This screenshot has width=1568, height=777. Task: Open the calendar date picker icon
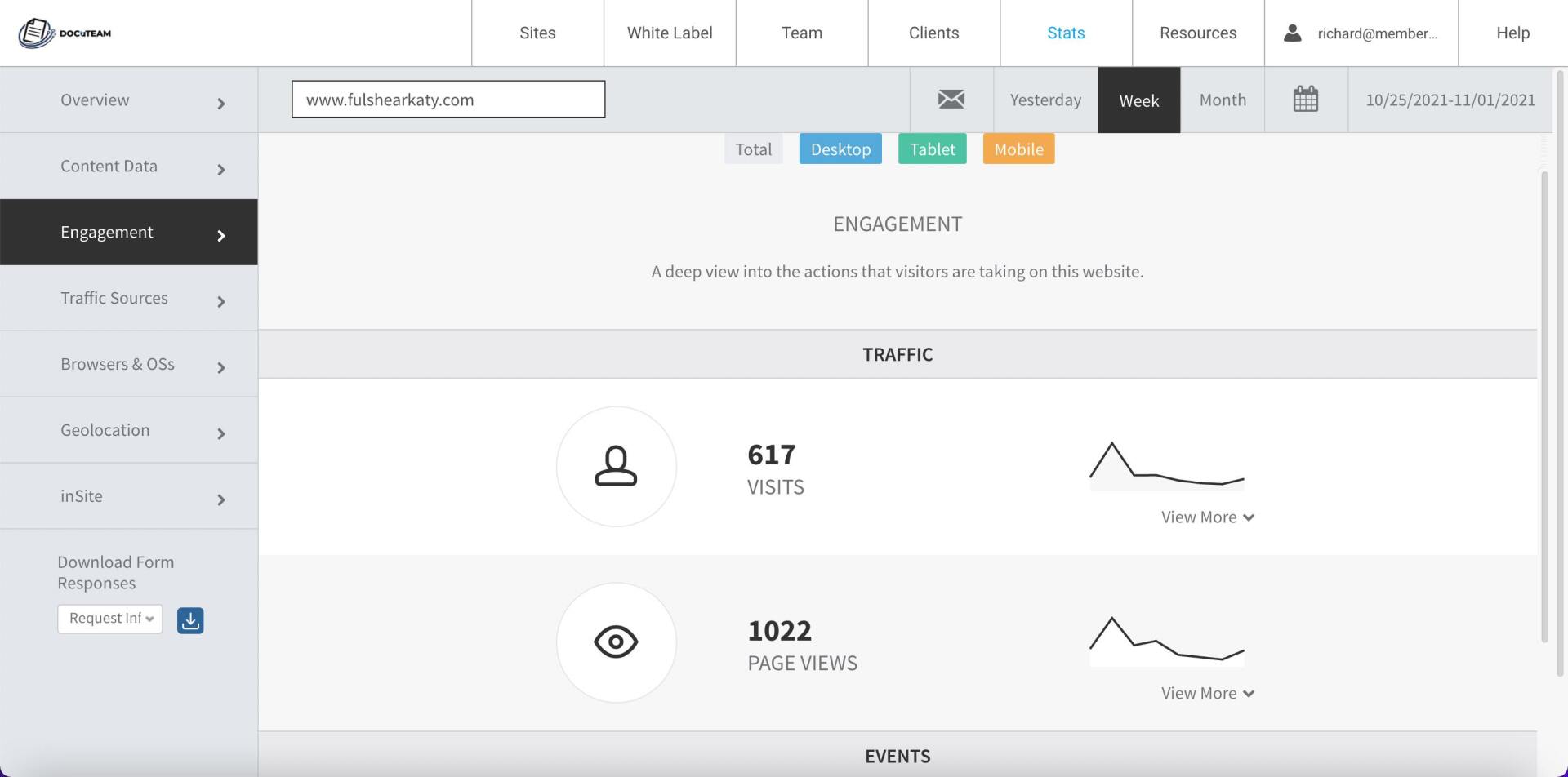tap(1306, 100)
